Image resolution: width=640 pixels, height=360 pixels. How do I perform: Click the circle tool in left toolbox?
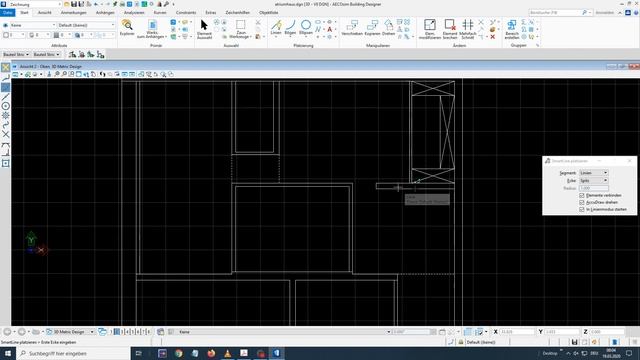(6, 106)
